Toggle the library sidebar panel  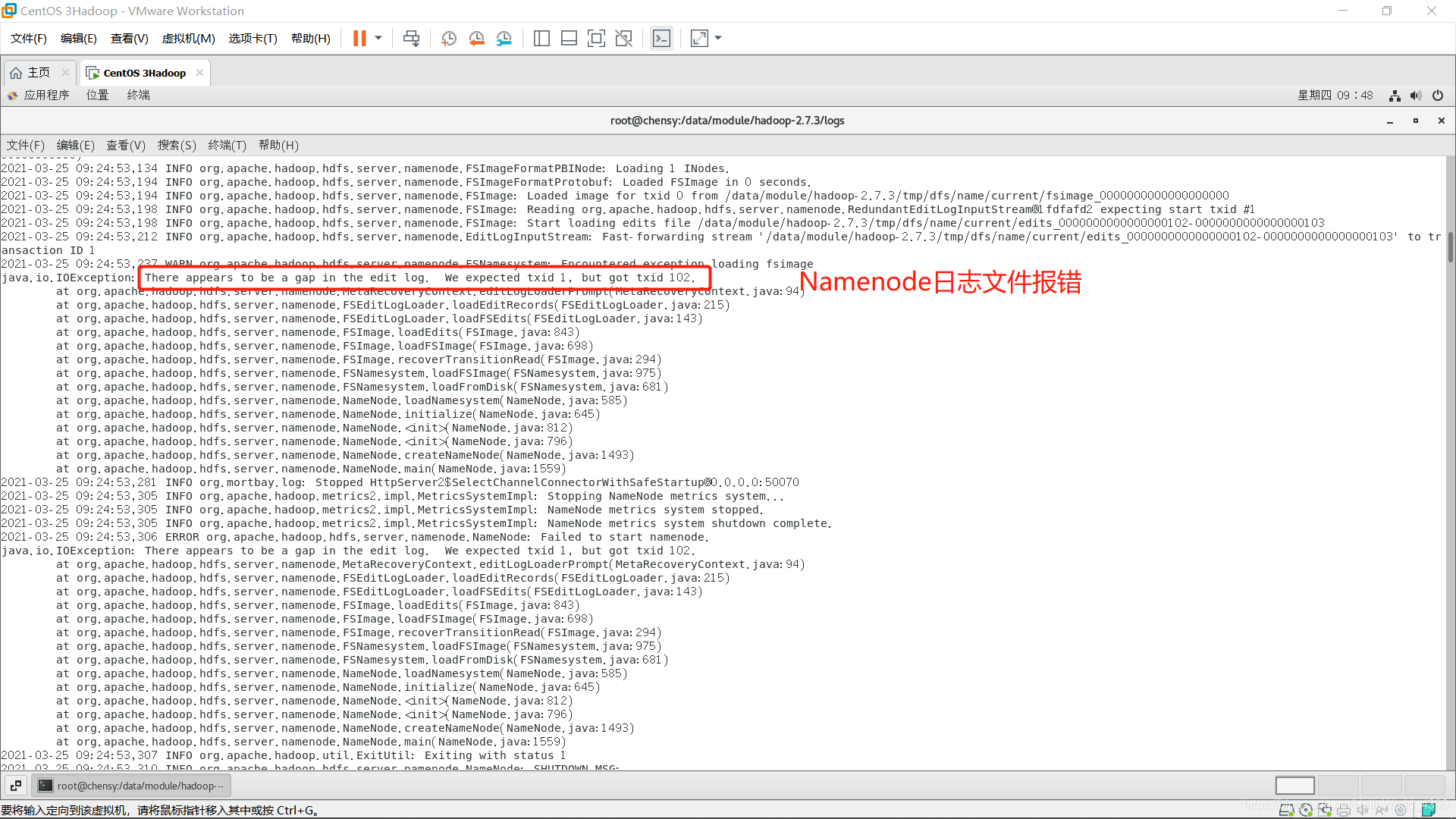click(x=541, y=38)
